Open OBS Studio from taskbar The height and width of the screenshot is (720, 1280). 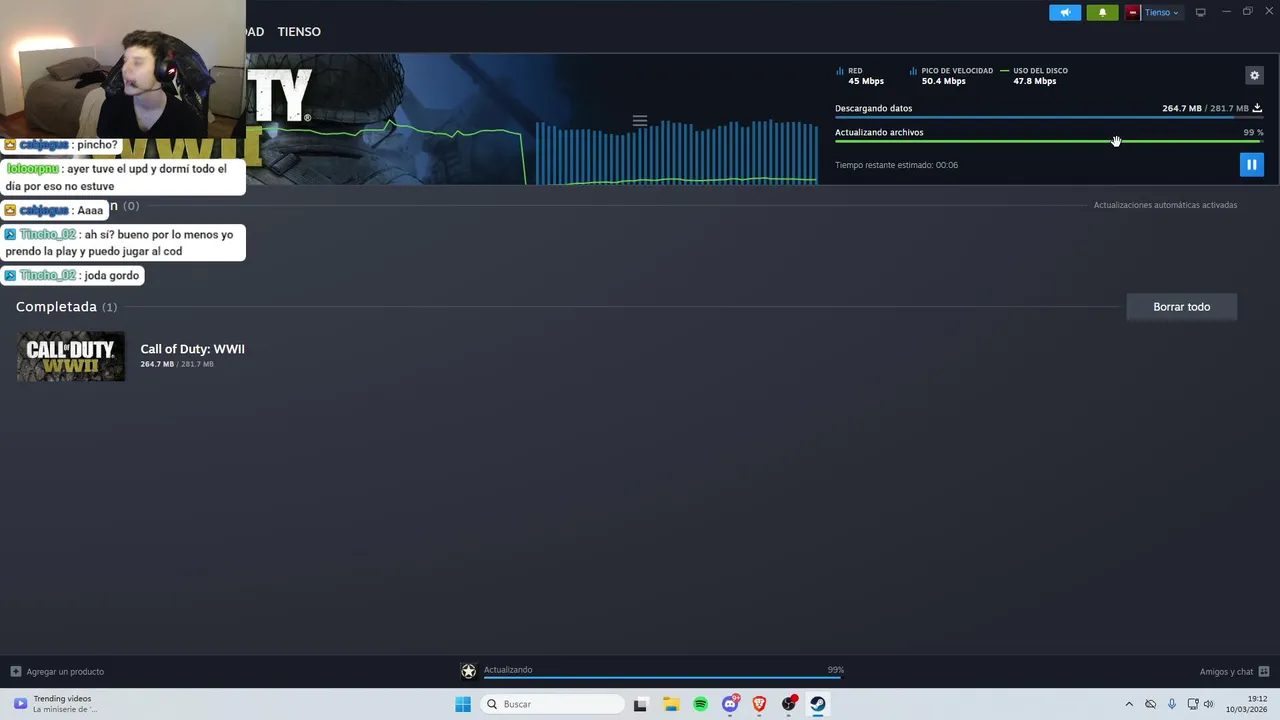point(789,704)
